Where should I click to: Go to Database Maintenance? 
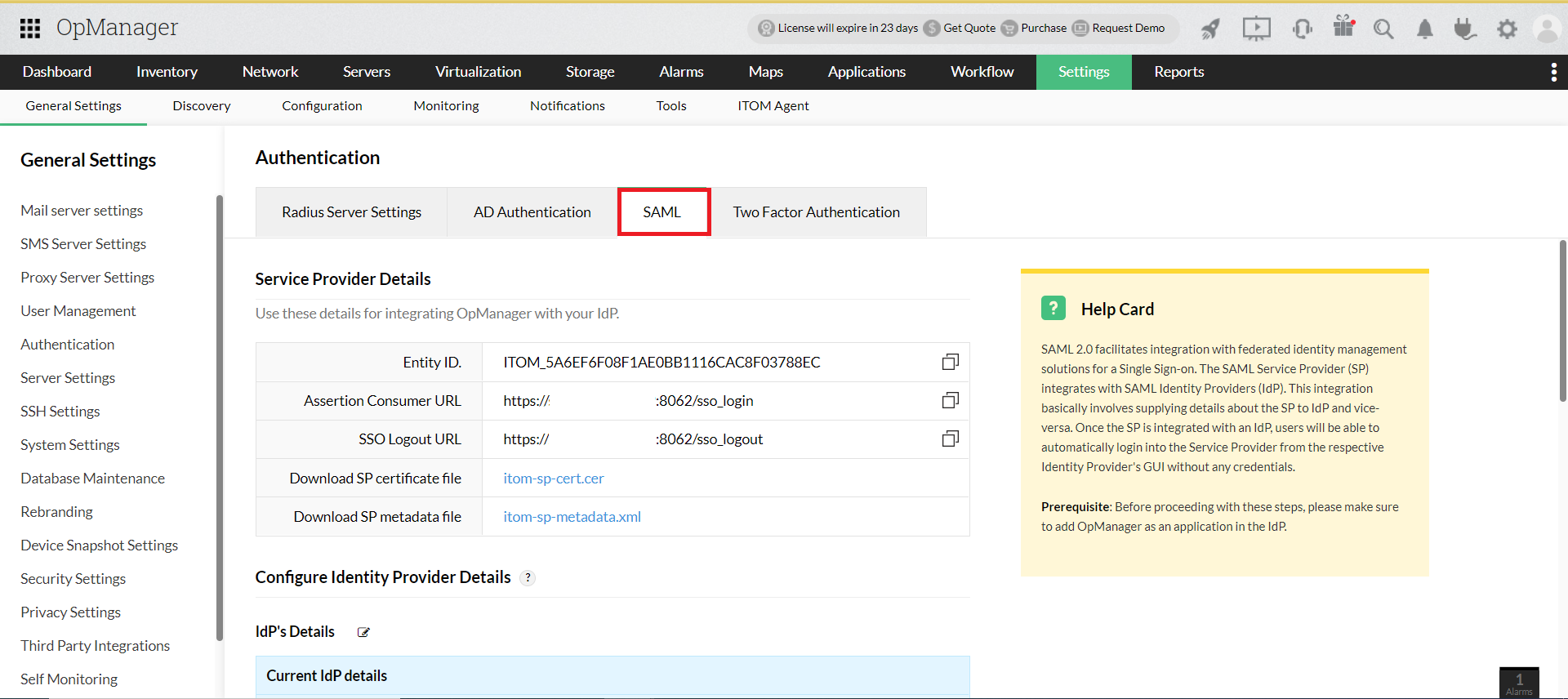93,479
